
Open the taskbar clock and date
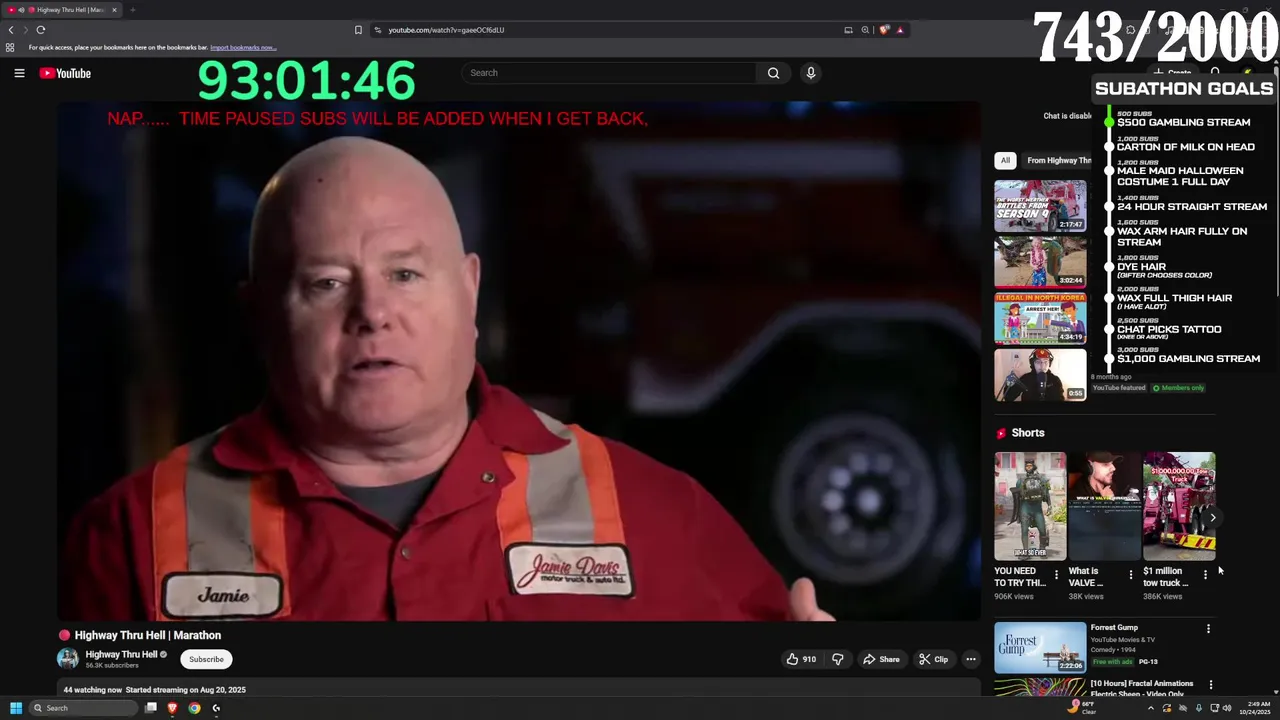(x=1255, y=708)
